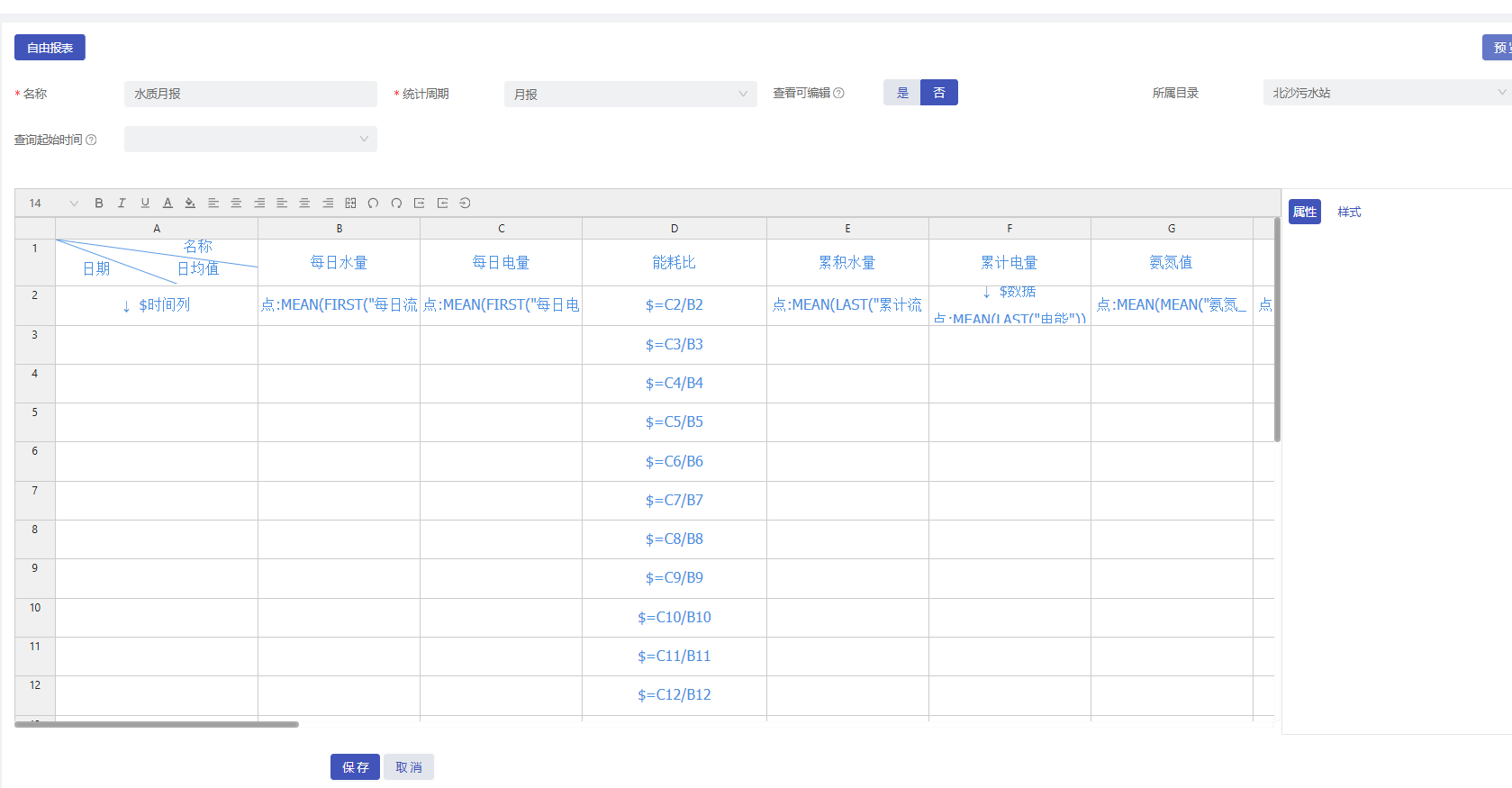Select the 累积水量 header cell

[x=847, y=263]
